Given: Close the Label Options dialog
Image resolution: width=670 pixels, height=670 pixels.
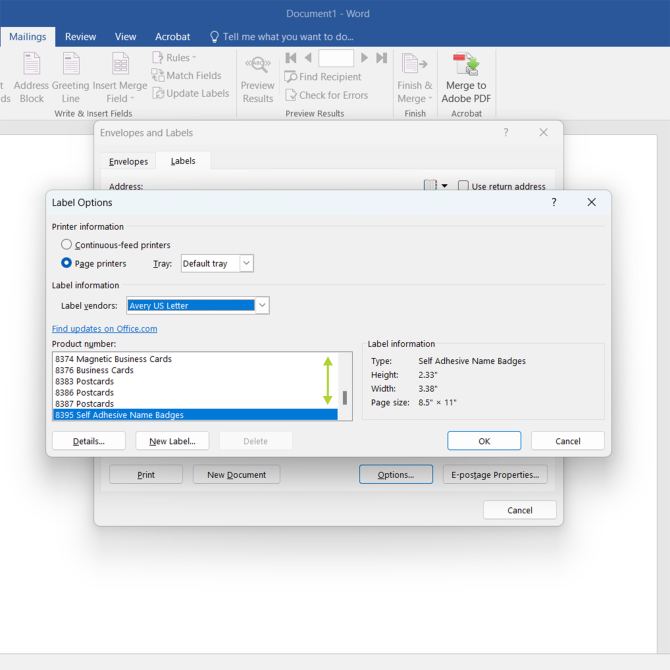Looking at the screenshot, I should [591, 202].
